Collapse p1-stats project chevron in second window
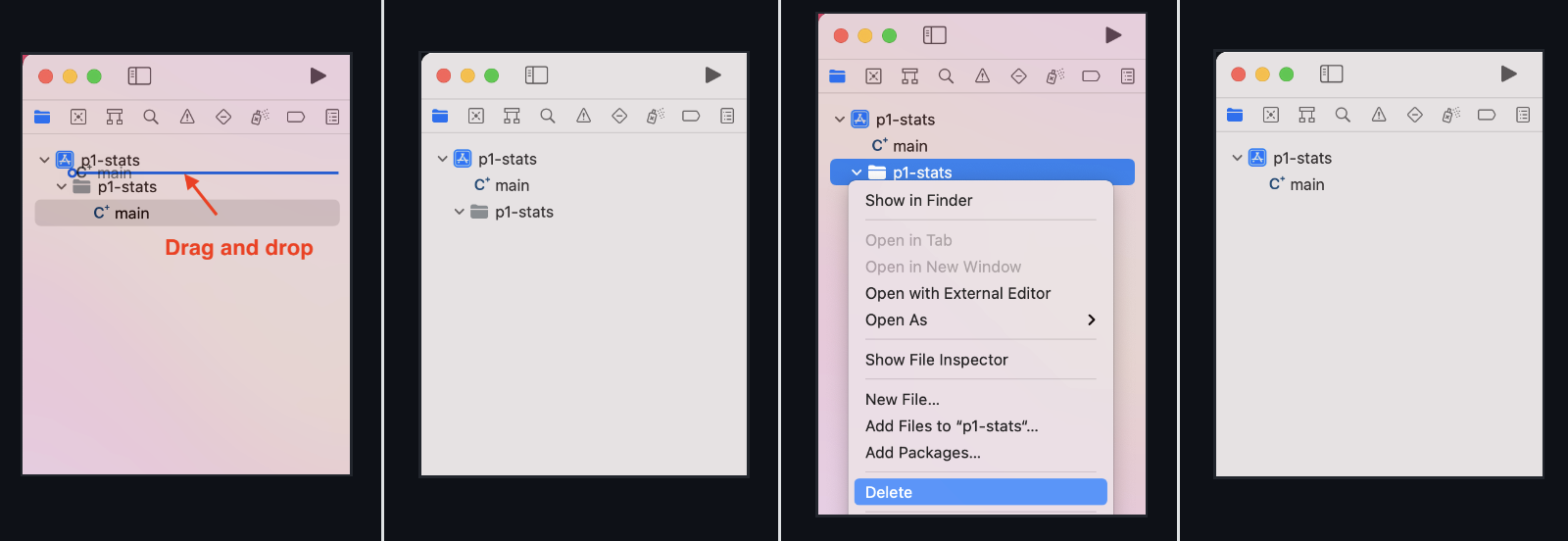Viewport: 1568px width, 541px height. pos(442,159)
